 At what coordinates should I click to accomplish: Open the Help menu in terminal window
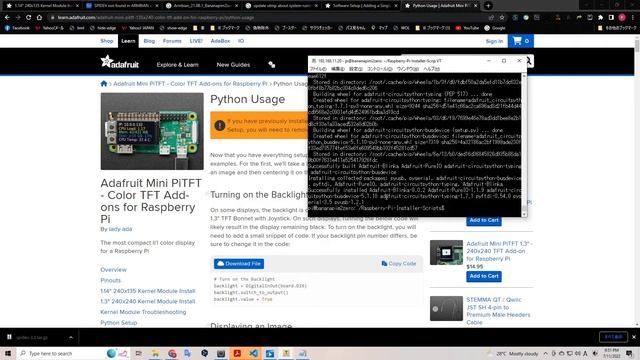pyautogui.click(x=431, y=69)
